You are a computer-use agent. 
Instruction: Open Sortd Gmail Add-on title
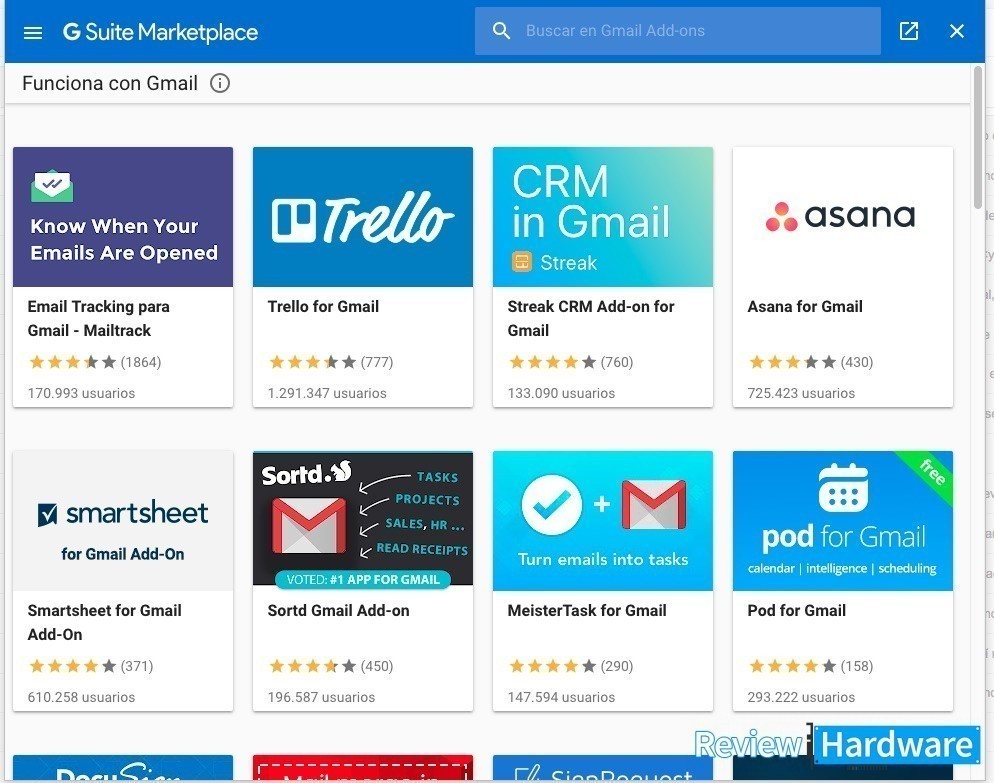[339, 611]
